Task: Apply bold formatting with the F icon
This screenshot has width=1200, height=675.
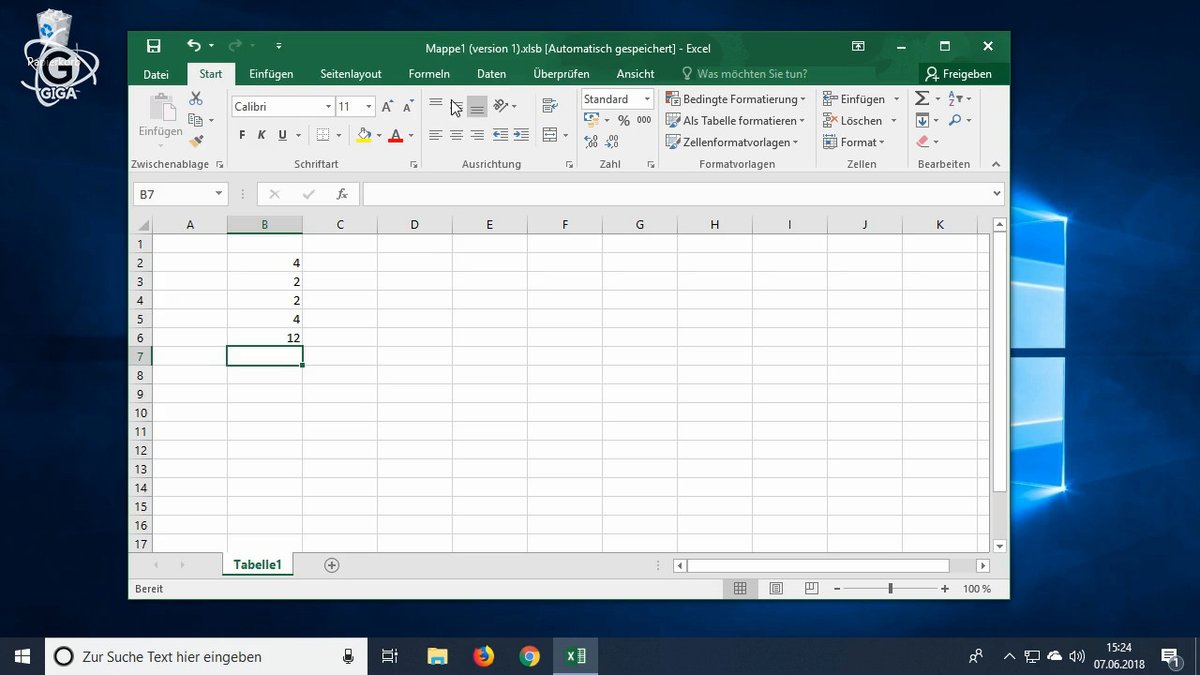Action: pyautogui.click(x=241, y=135)
